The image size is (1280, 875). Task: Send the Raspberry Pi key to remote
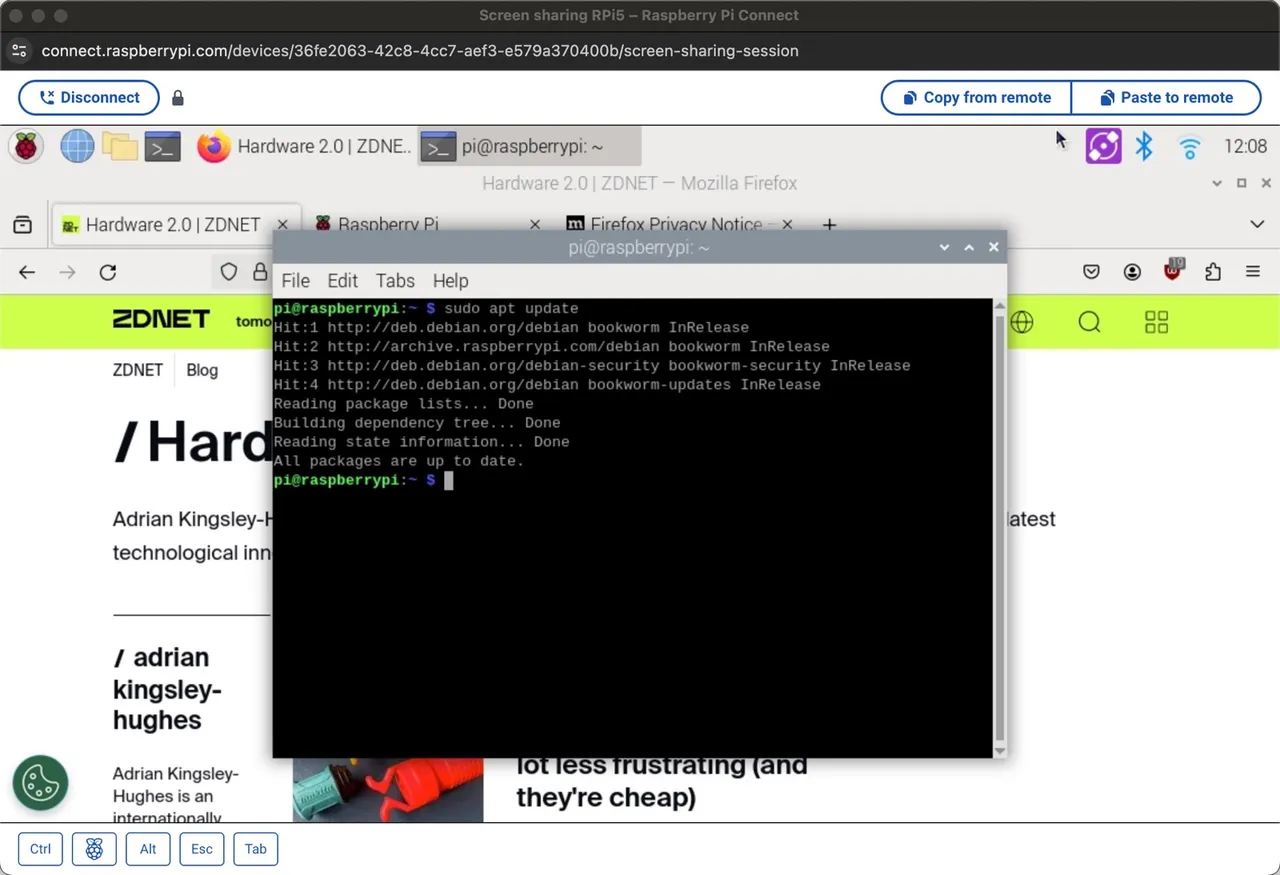tap(94, 849)
